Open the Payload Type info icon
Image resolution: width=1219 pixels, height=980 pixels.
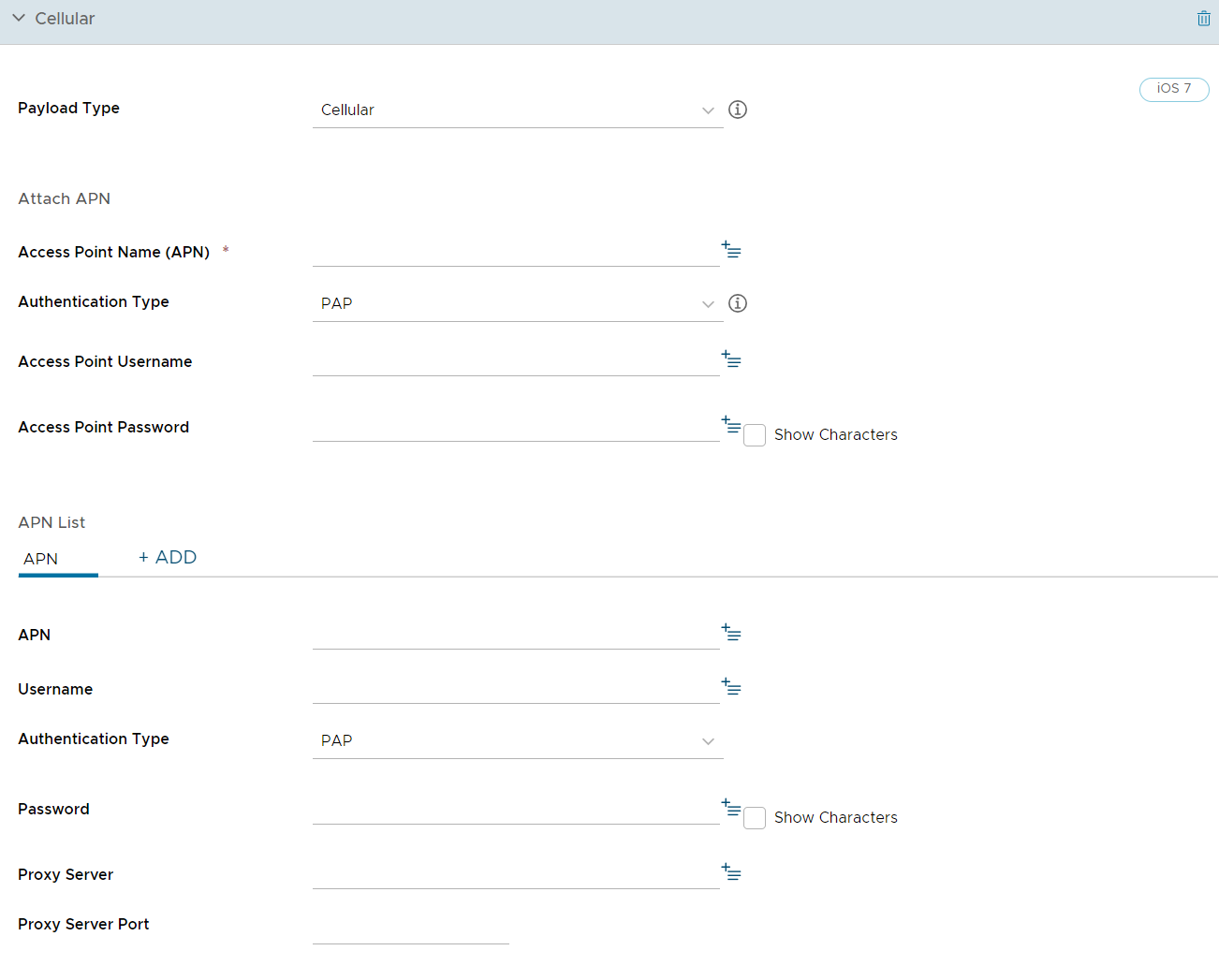click(x=738, y=110)
